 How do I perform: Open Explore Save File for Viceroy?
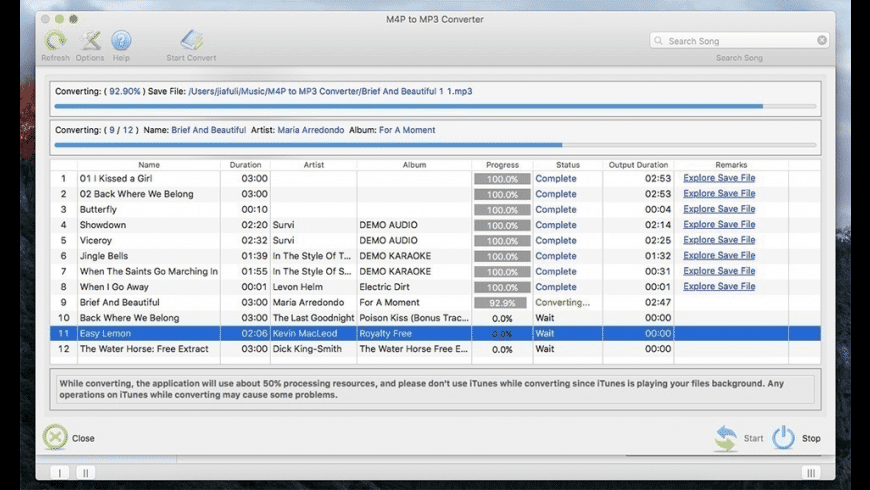click(719, 240)
